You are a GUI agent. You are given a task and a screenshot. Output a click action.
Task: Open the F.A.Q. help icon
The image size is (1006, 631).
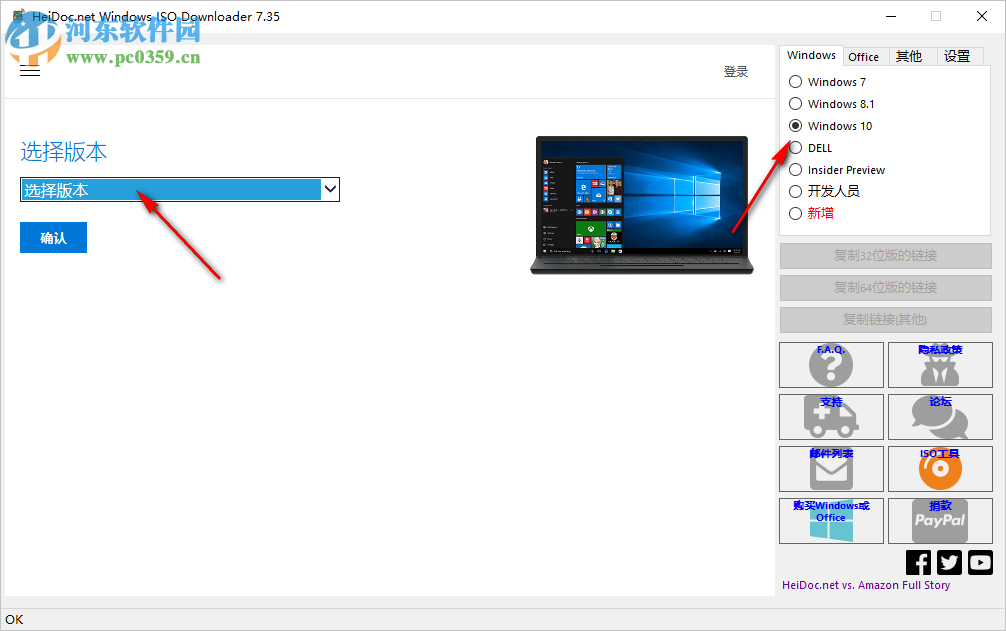[831, 365]
